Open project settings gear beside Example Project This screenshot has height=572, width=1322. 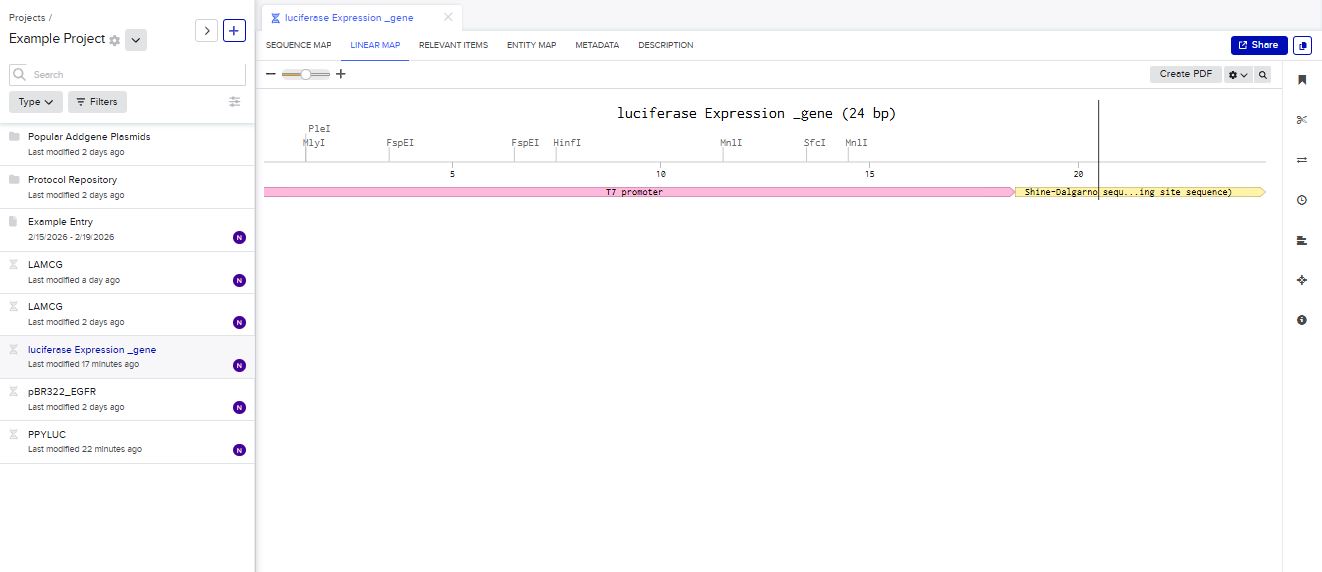click(x=115, y=40)
